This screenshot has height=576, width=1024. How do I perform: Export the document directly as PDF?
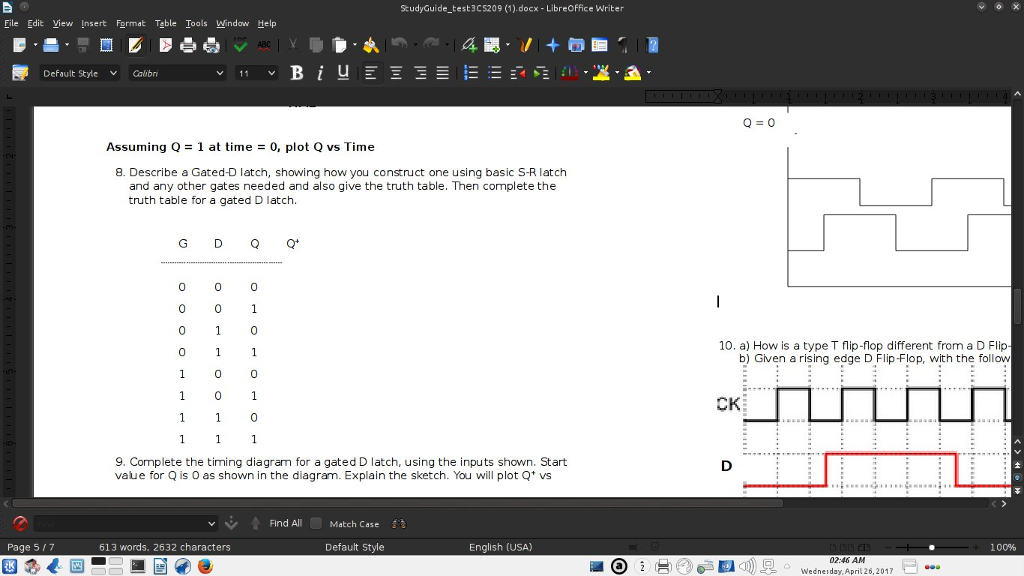tap(168, 44)
